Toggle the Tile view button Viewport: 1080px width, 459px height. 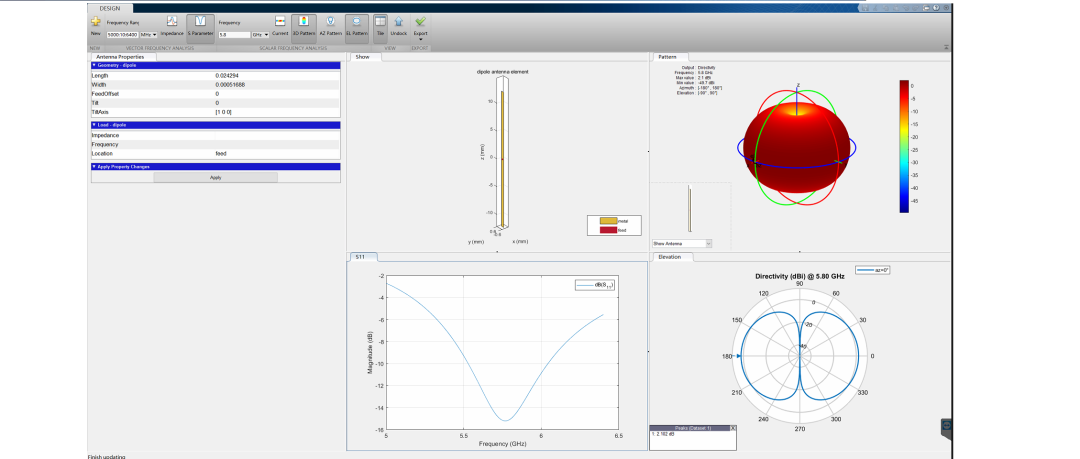click(380, 24)
